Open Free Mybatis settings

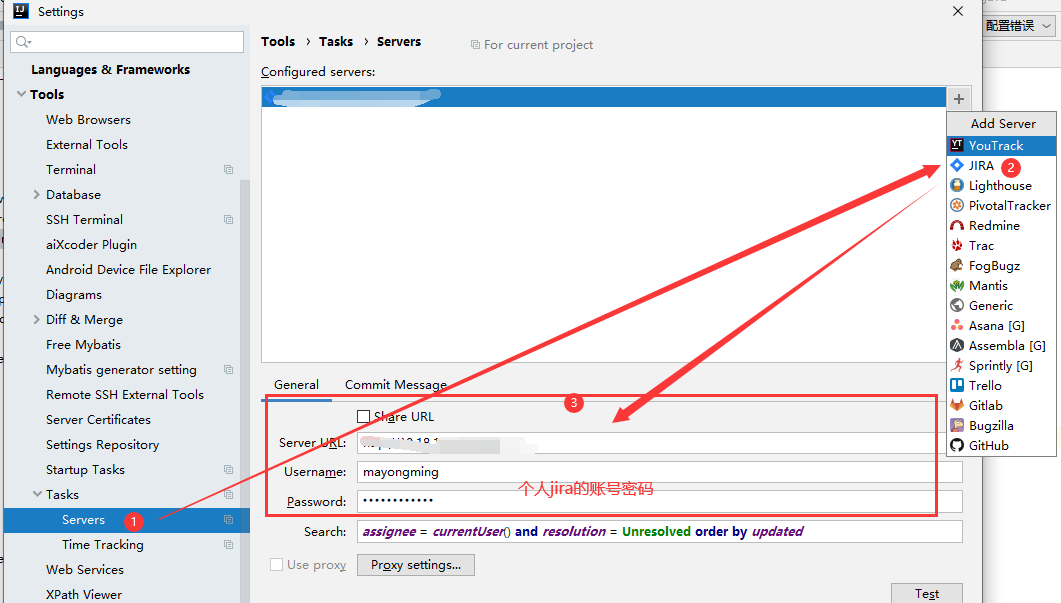pos(83,345)
